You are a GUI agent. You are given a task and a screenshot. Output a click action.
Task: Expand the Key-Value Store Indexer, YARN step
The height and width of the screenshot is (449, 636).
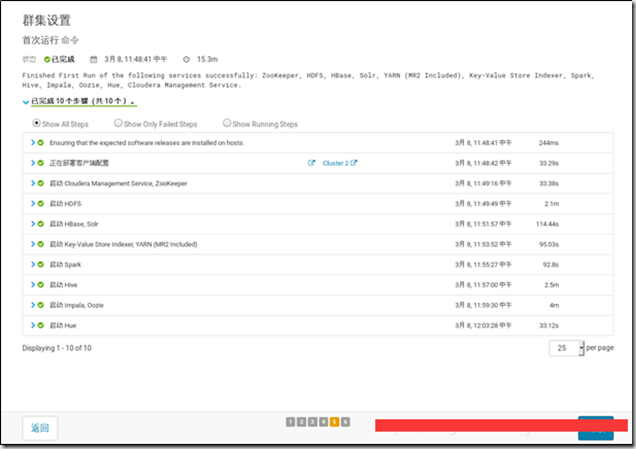[x=33, y=244]
